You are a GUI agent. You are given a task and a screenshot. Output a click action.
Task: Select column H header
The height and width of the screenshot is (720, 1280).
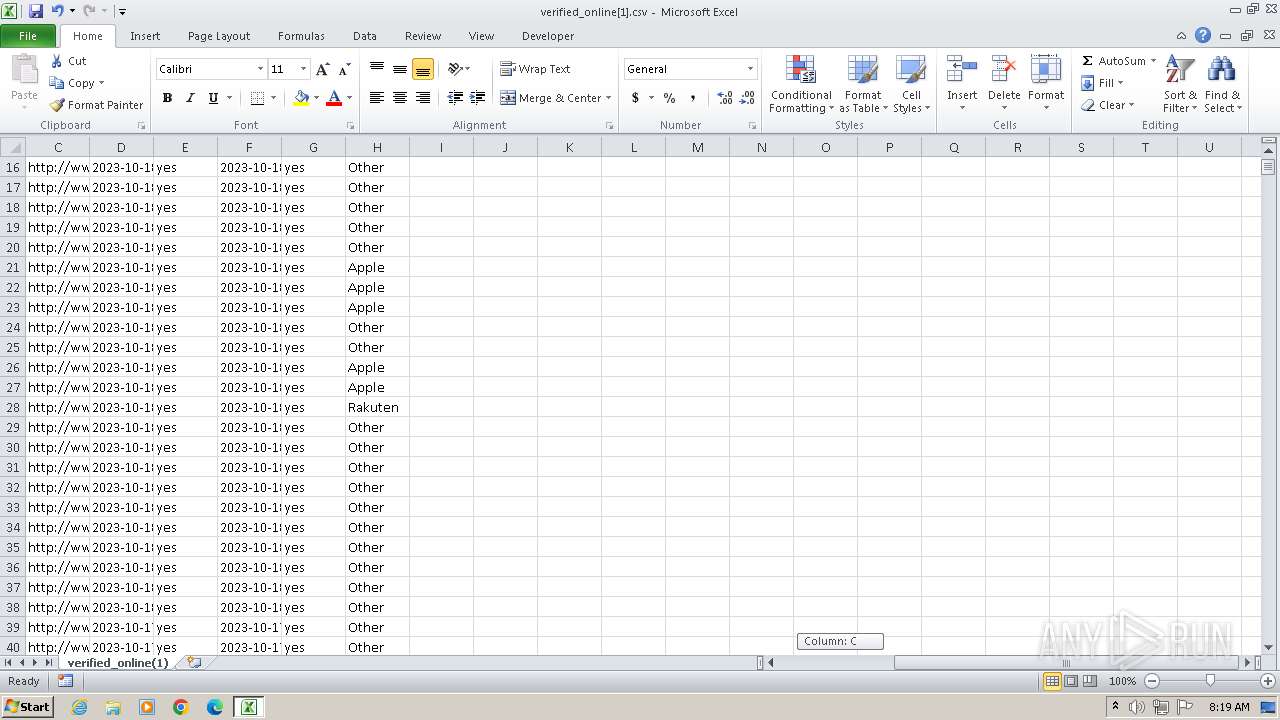pyautogui.click(x=377, y=147)
